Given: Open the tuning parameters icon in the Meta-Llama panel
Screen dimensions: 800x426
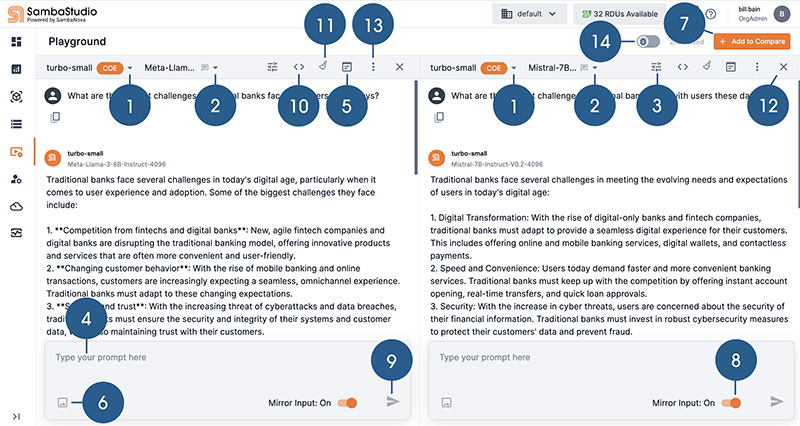Looking at the screenshot, I should (x=273, y=67).
